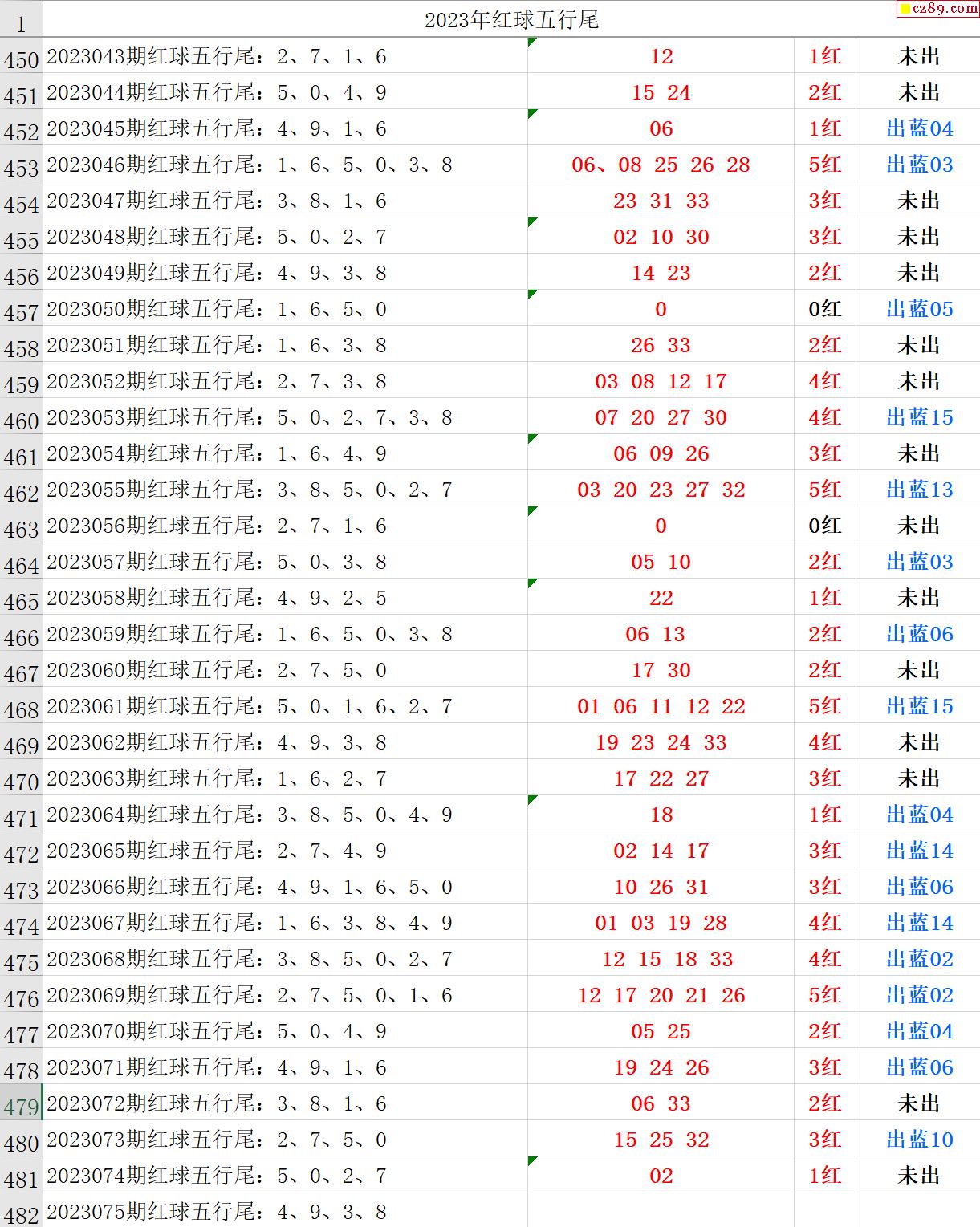The height and width of the screenshot is (1227, 980).
Task: Click the 出蓝13 cell
Action: [919, 490]
